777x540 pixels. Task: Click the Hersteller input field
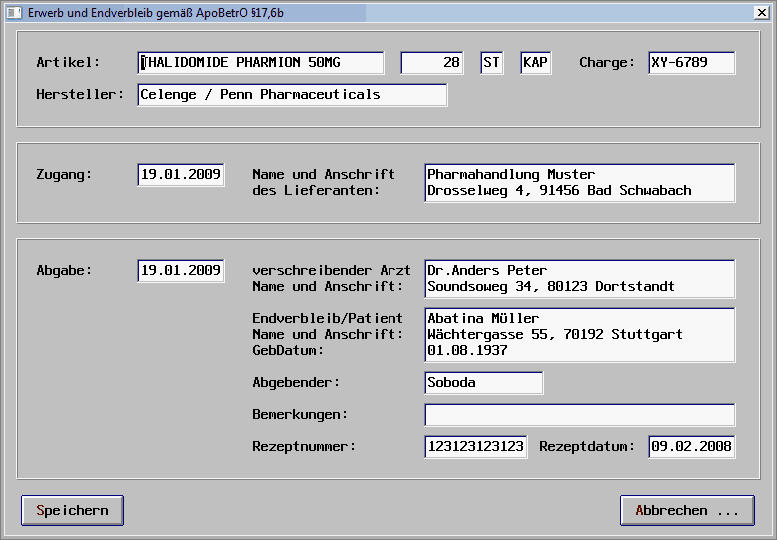tap(292, 95)
